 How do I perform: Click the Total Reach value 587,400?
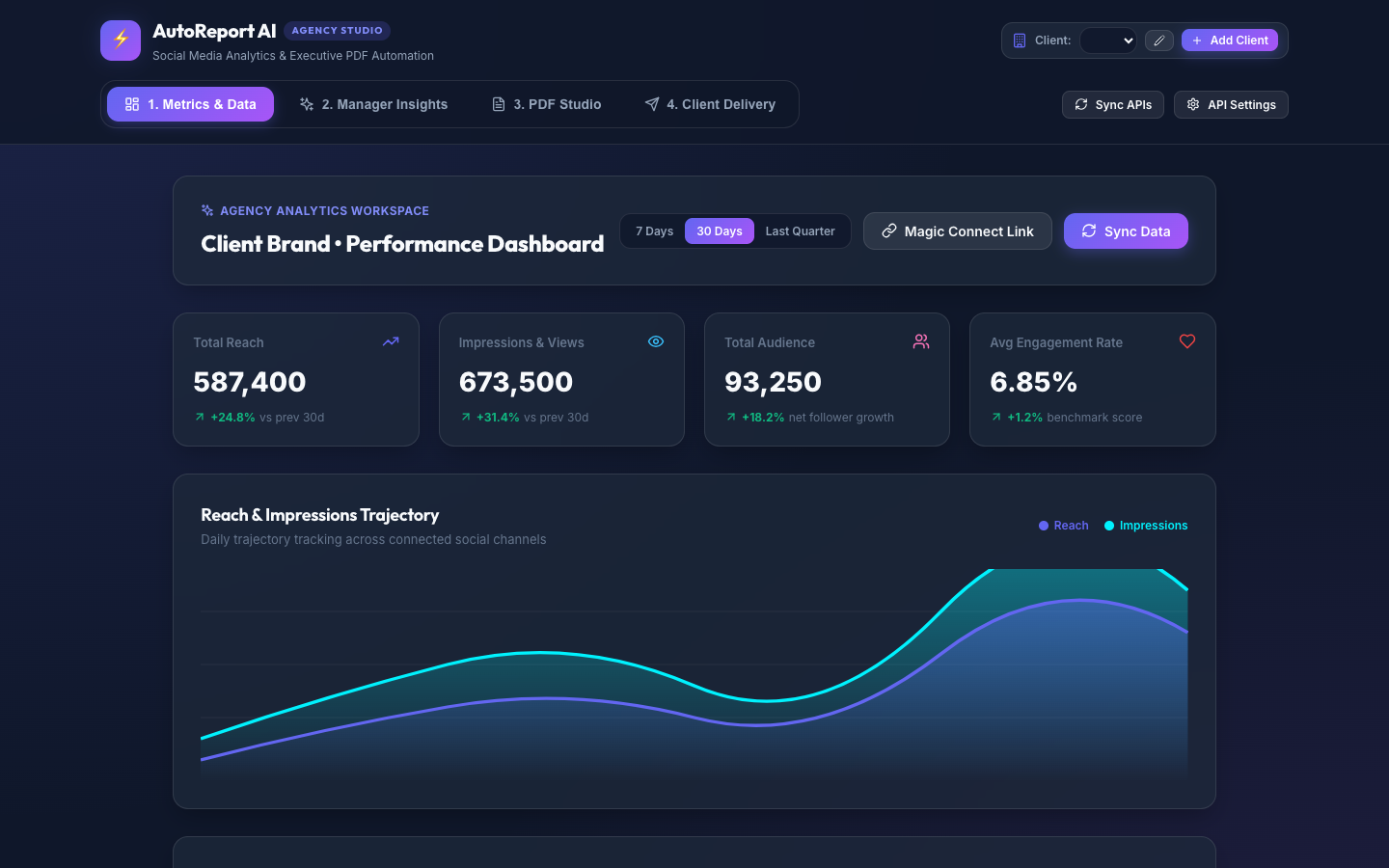[250, 382]
